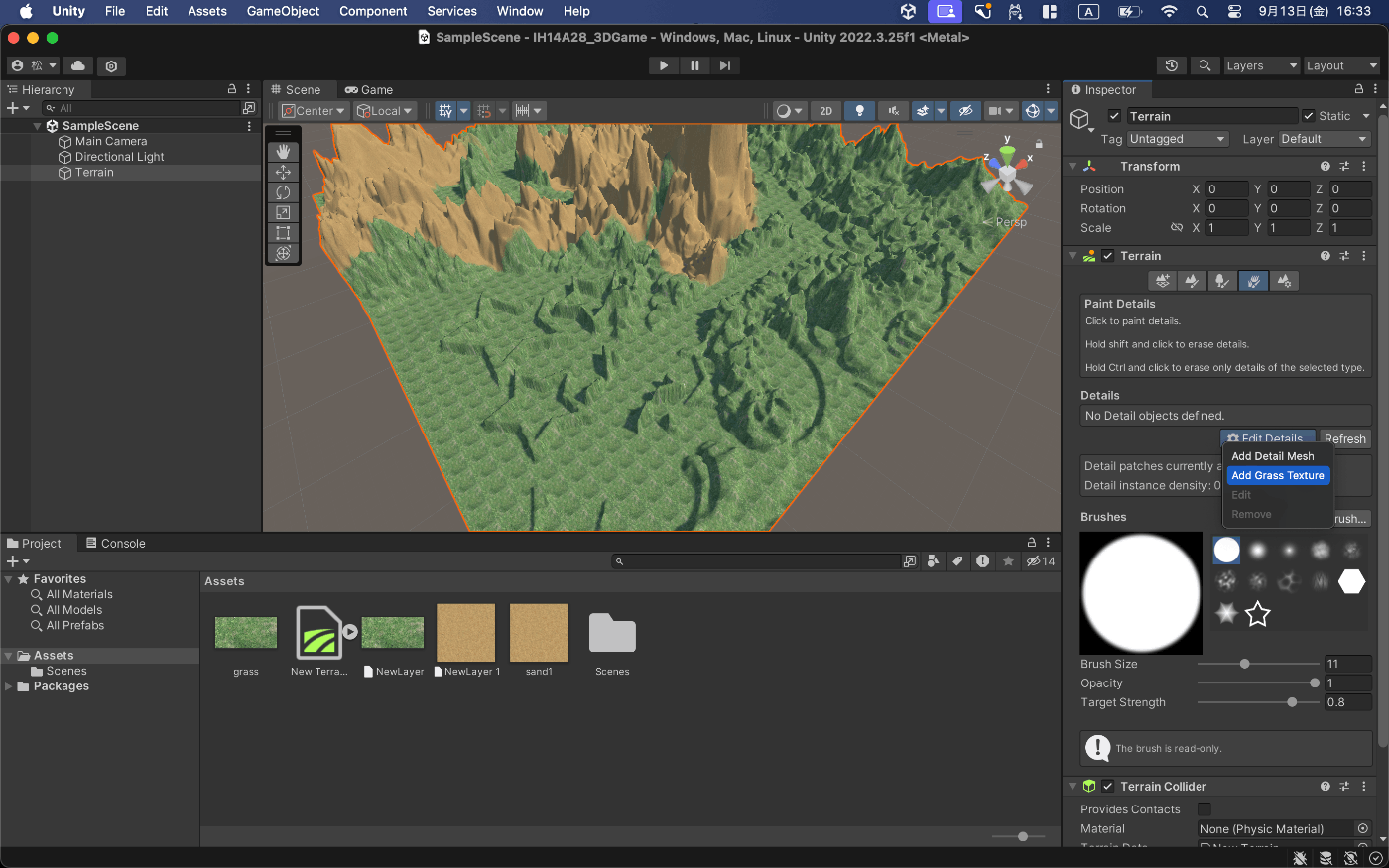Uncheck the Terrain GameObject active checkbox
The width and height of the screenshot is (1389, 868).
click(1114, 116)
